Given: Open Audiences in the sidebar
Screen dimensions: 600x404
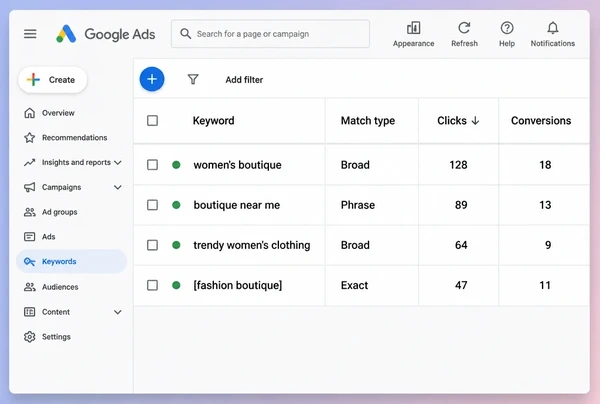Looking at the screenshot, I should click(x=60, y=287).
